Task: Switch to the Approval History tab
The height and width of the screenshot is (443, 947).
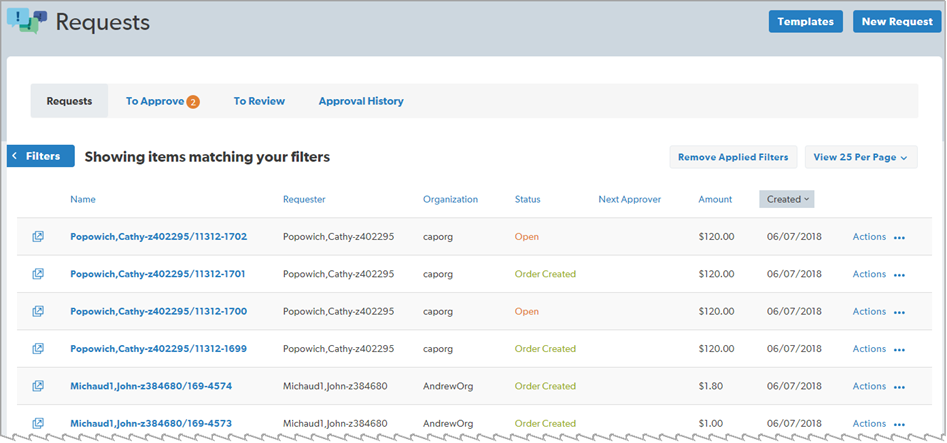Action: point(361,102)
